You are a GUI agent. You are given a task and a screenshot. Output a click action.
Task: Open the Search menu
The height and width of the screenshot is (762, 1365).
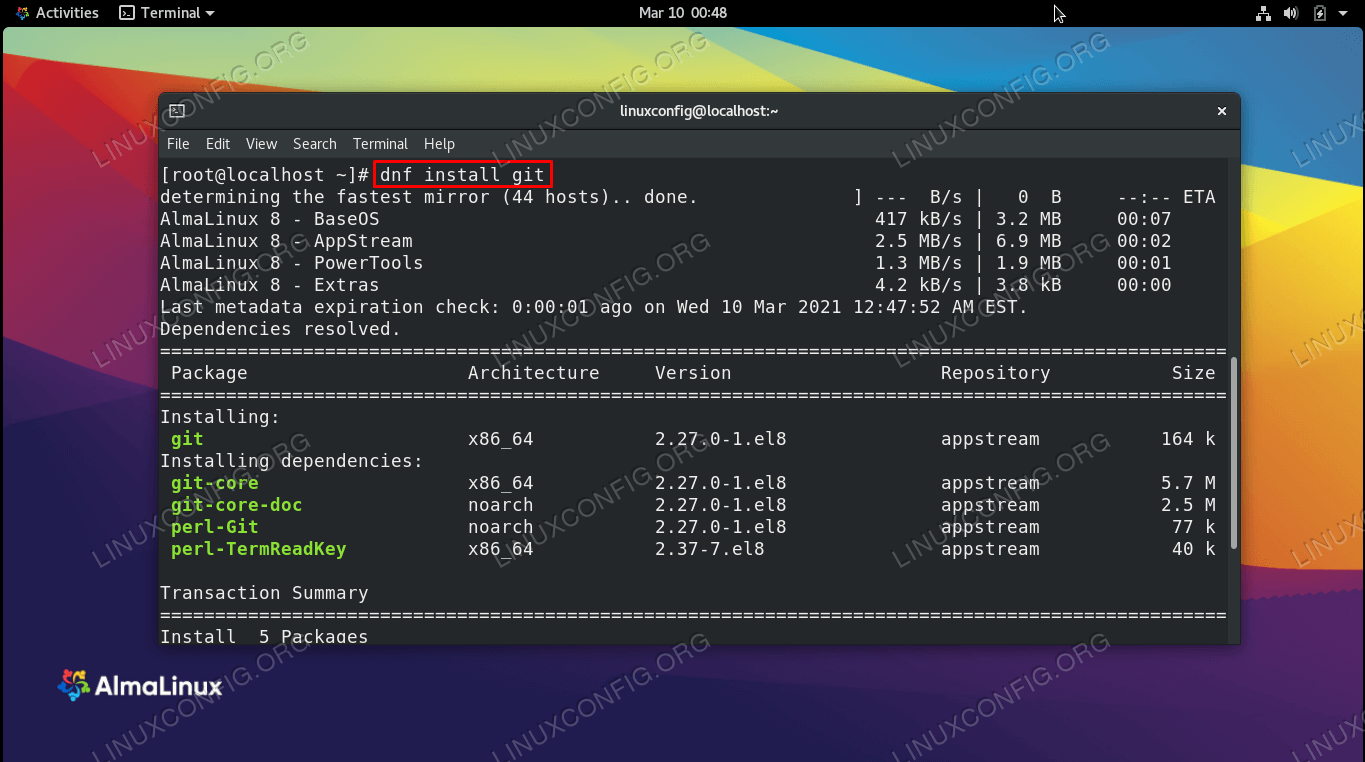(x=315, y=144)
